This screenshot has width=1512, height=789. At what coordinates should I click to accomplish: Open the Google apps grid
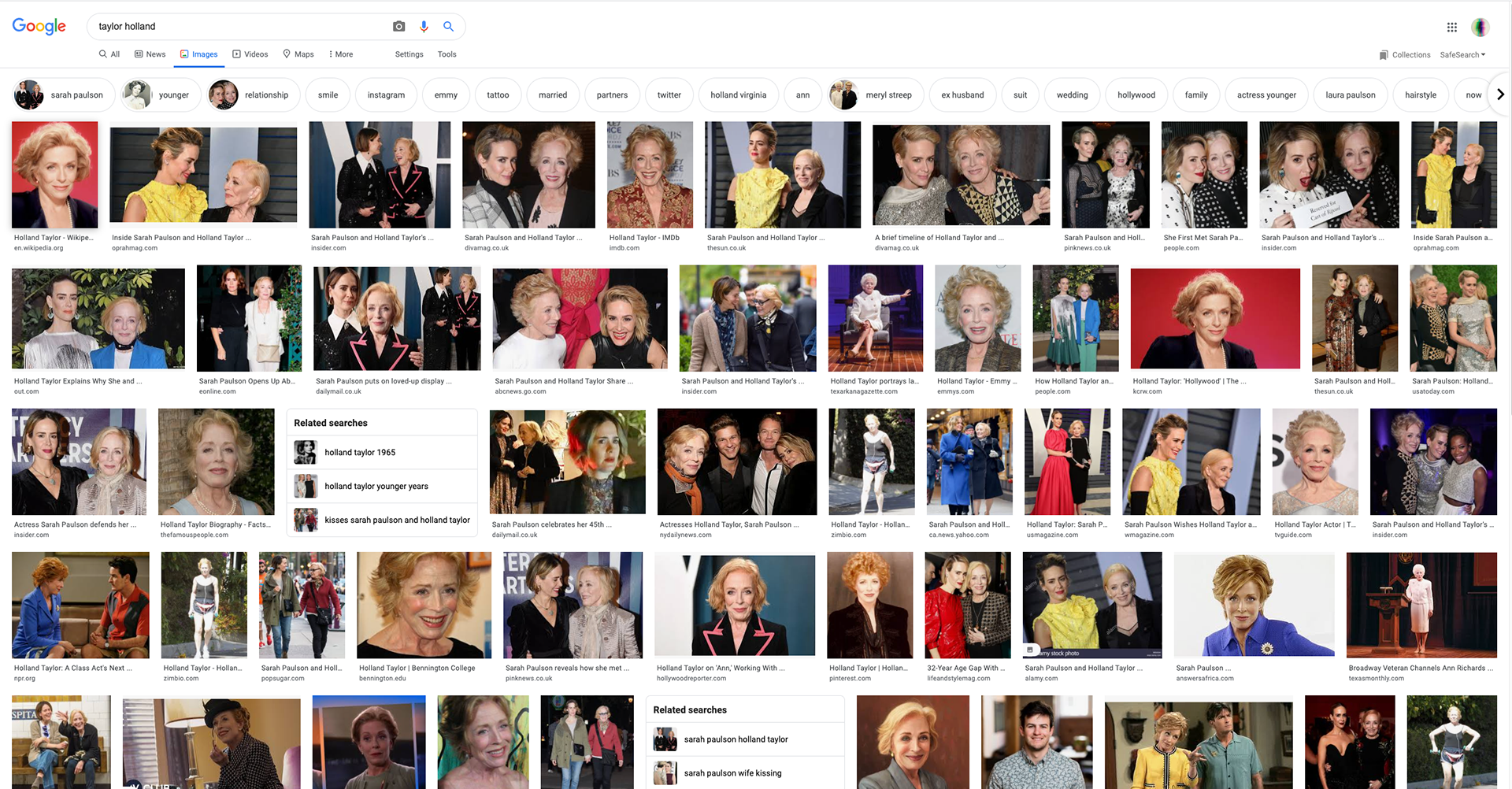pyautogui.click(x=1451, y=28)
